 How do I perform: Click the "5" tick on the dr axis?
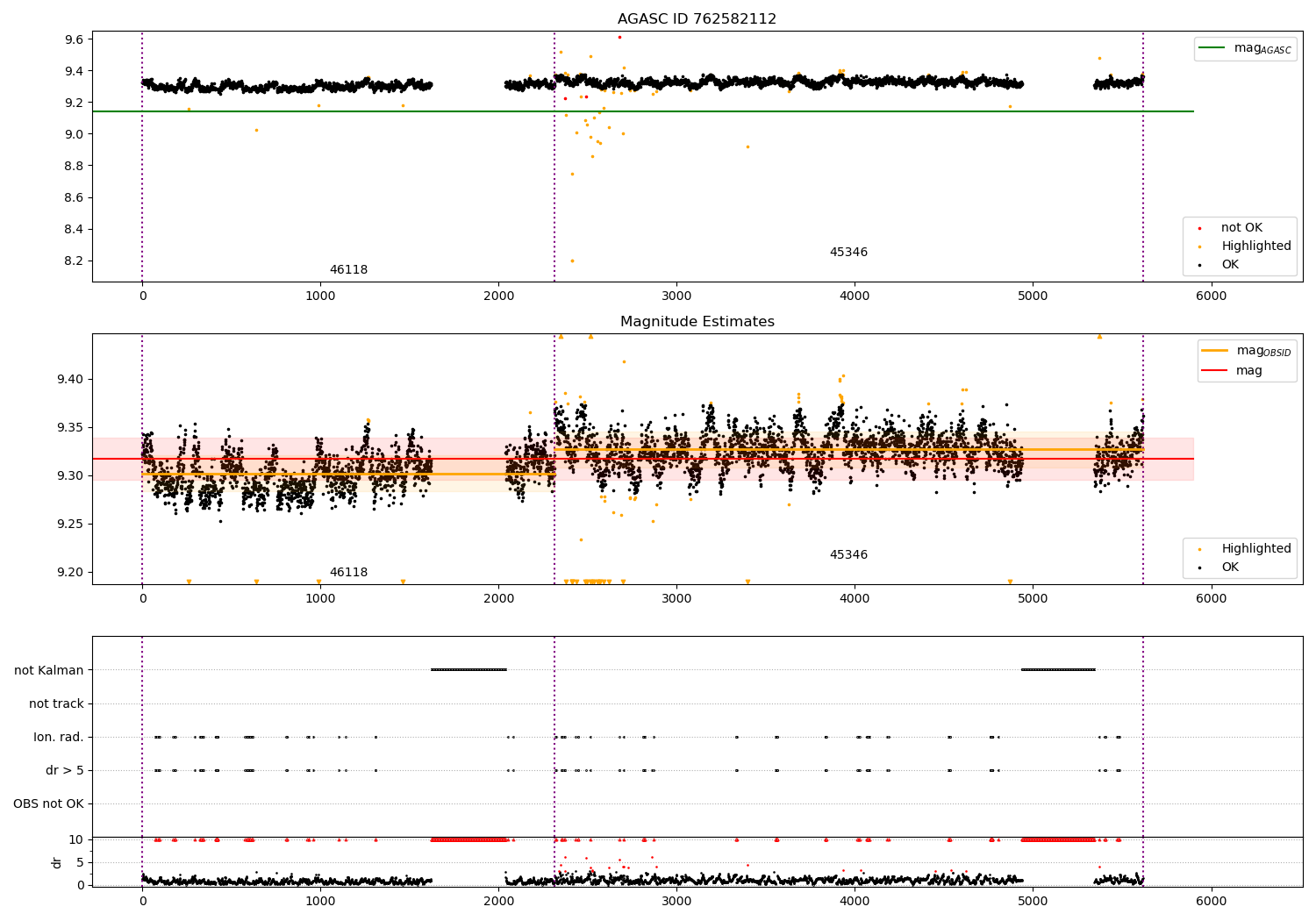80,863
